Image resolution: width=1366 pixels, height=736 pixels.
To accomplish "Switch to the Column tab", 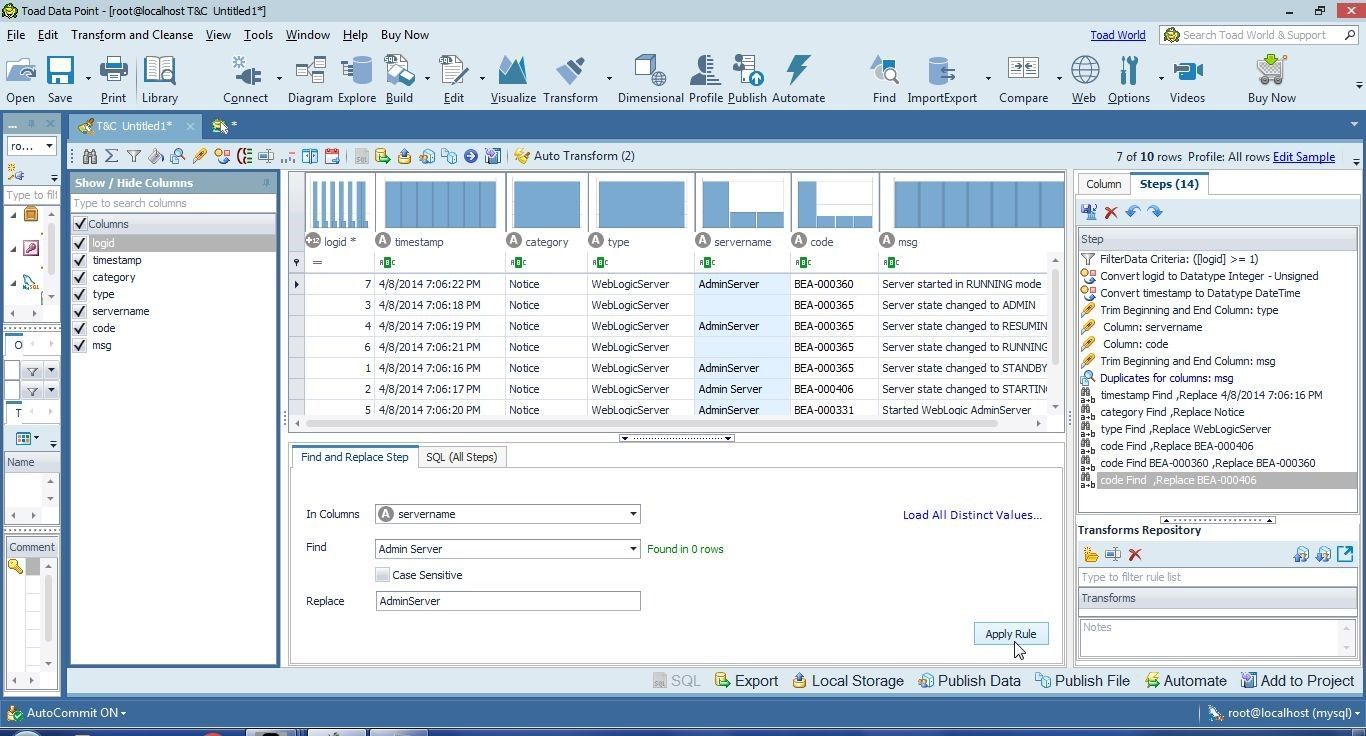I will 1103,184.
